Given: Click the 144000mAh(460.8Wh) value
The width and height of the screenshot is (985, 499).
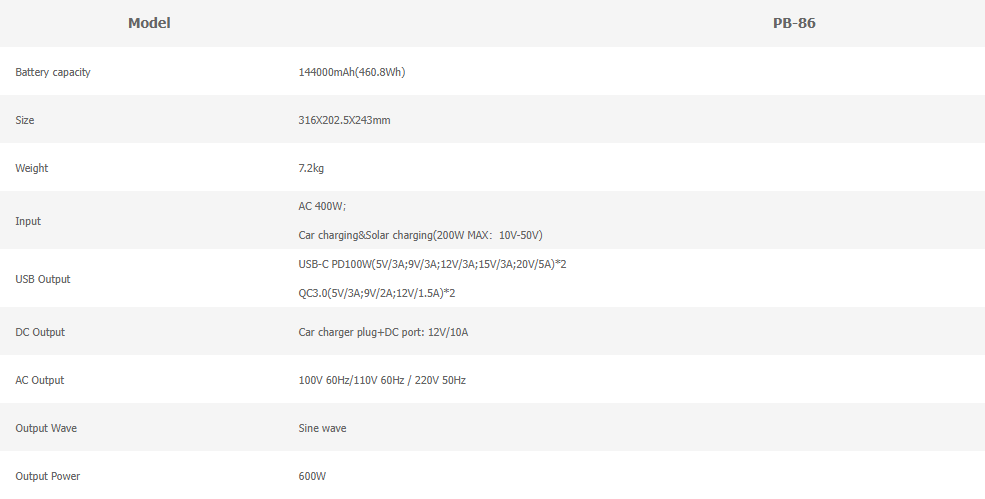Looking at the screenshot, I should [x=351, y=72].
